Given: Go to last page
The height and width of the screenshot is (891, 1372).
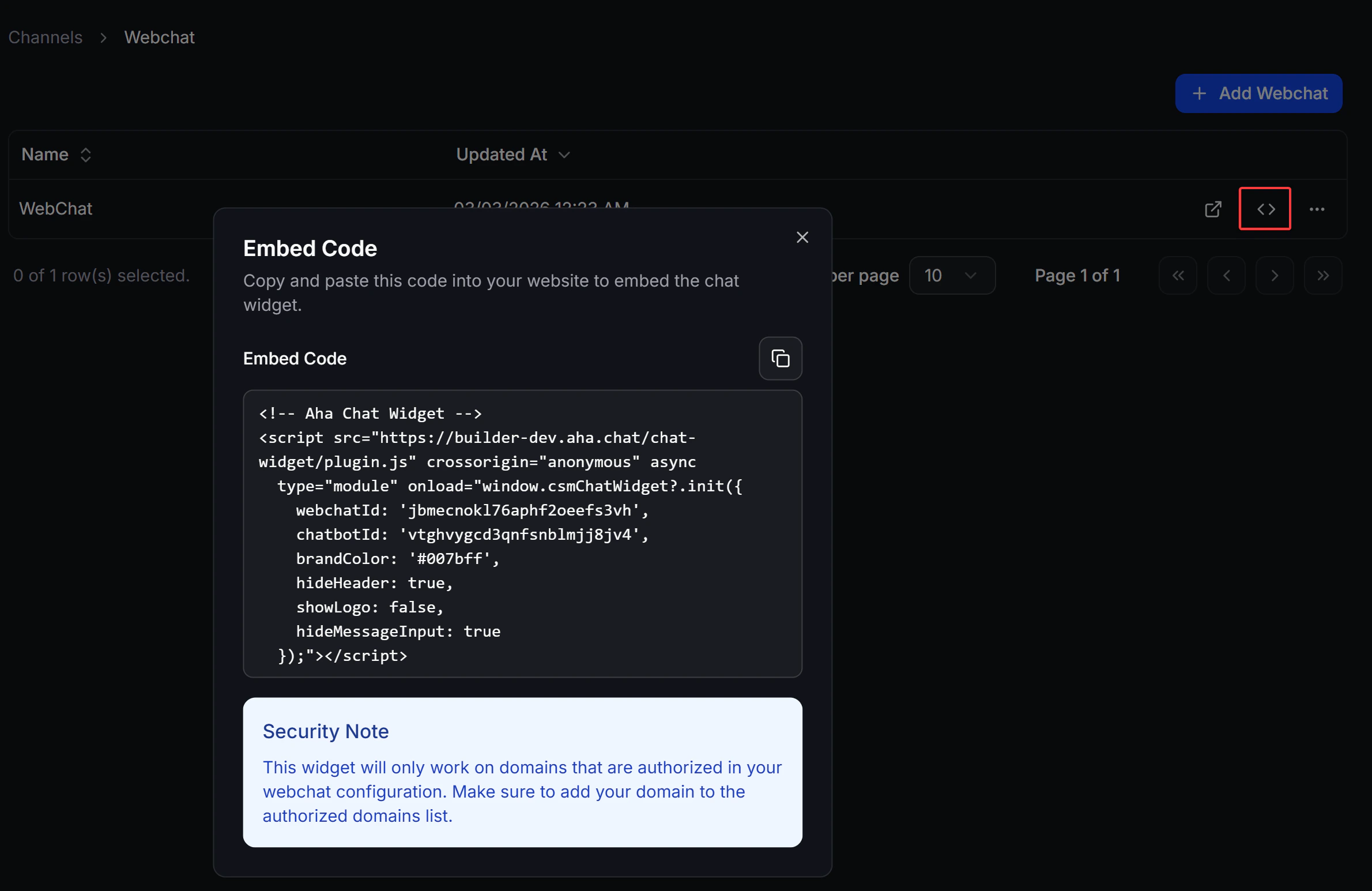Looking at the screenshot, I should pyautogui.click(x=1323, y=276).
